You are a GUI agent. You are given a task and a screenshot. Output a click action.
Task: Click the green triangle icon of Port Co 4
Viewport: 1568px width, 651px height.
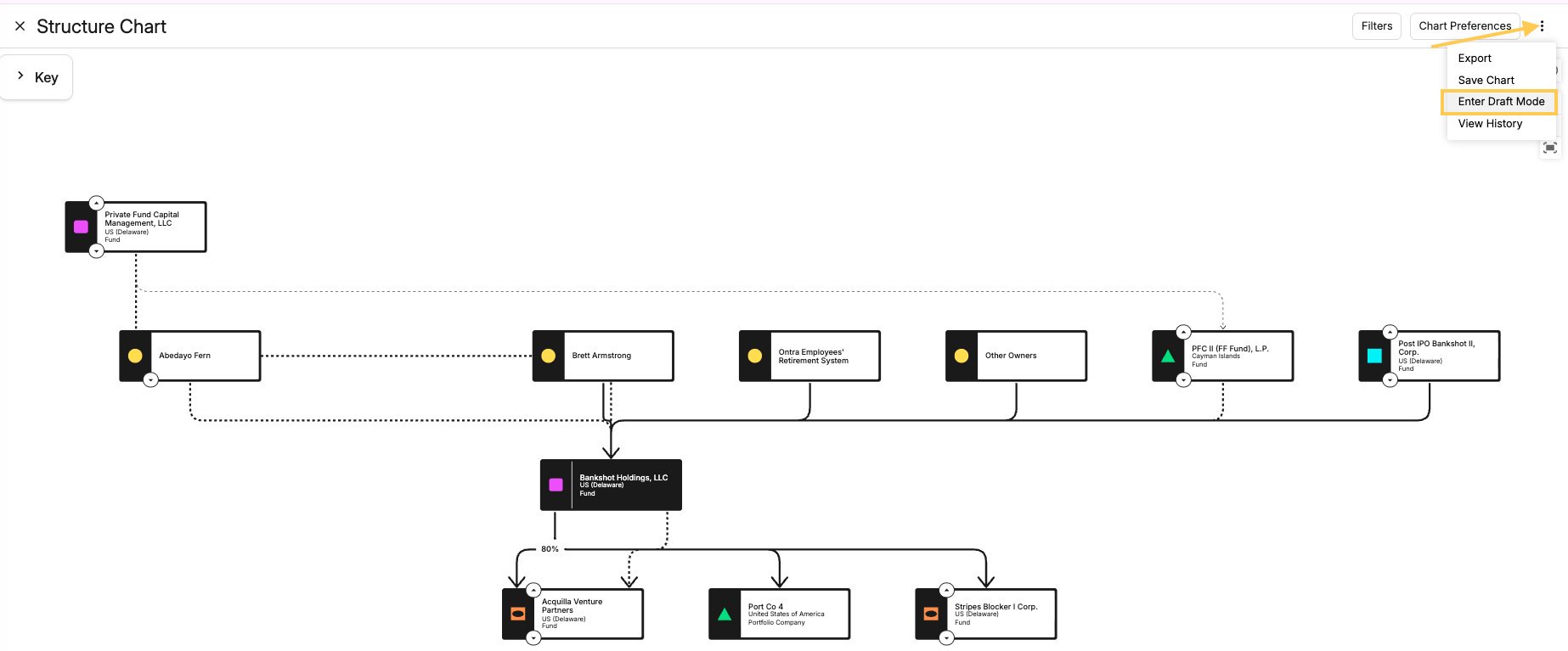tap(725, 614)
